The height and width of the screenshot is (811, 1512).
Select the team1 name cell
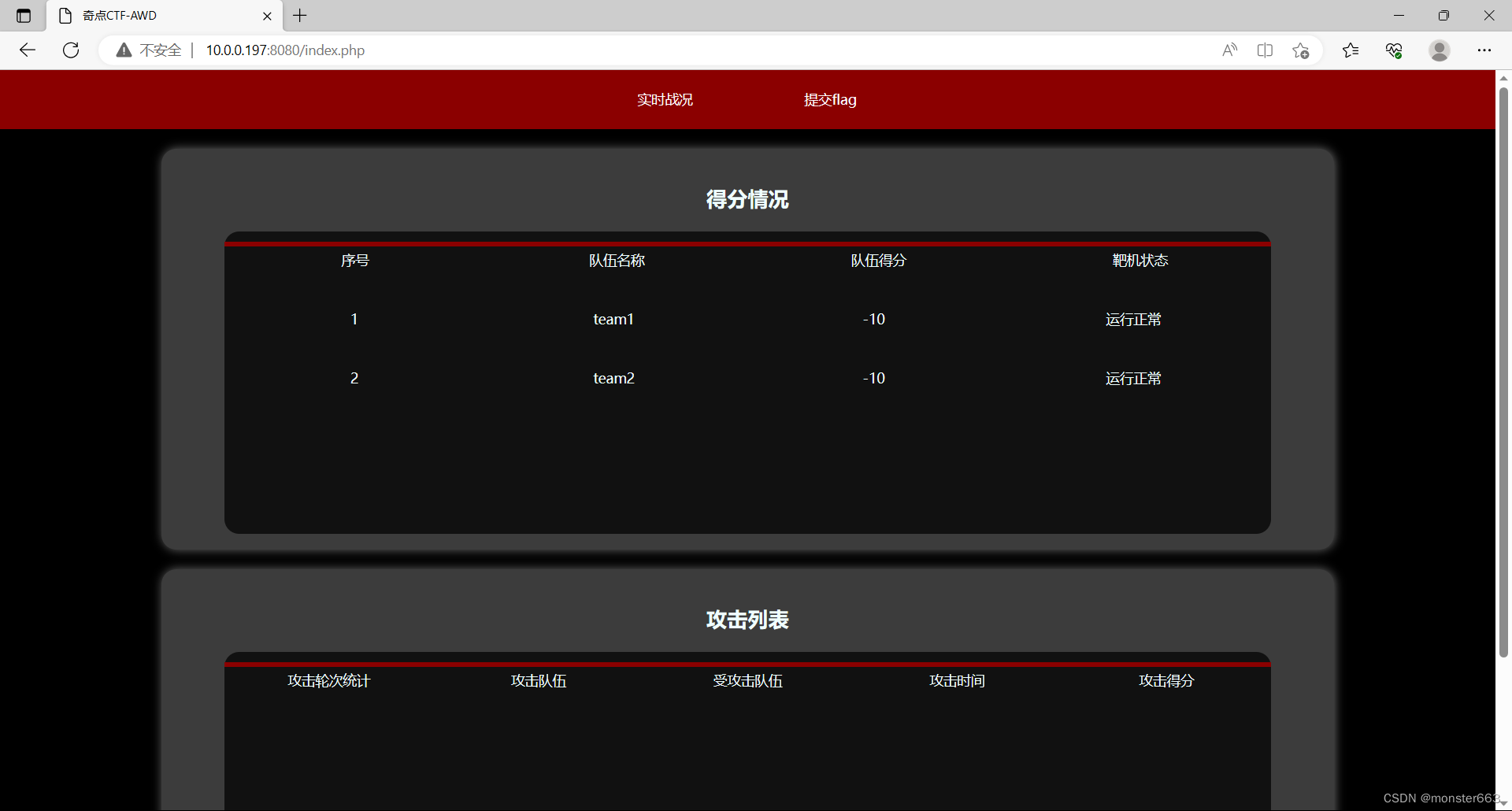coord(613,319)
